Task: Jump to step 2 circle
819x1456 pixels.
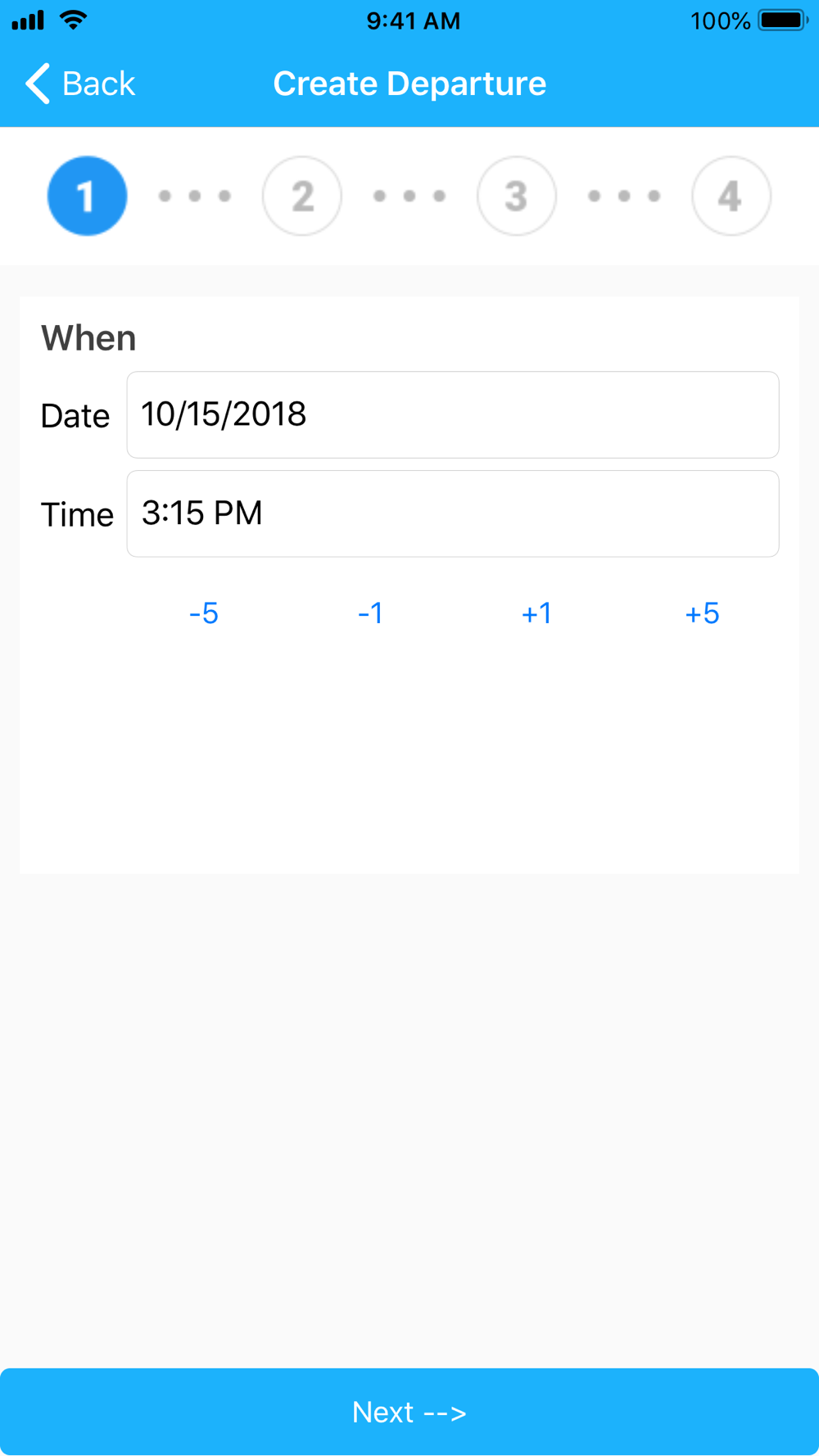Action: tap(302, 196)
